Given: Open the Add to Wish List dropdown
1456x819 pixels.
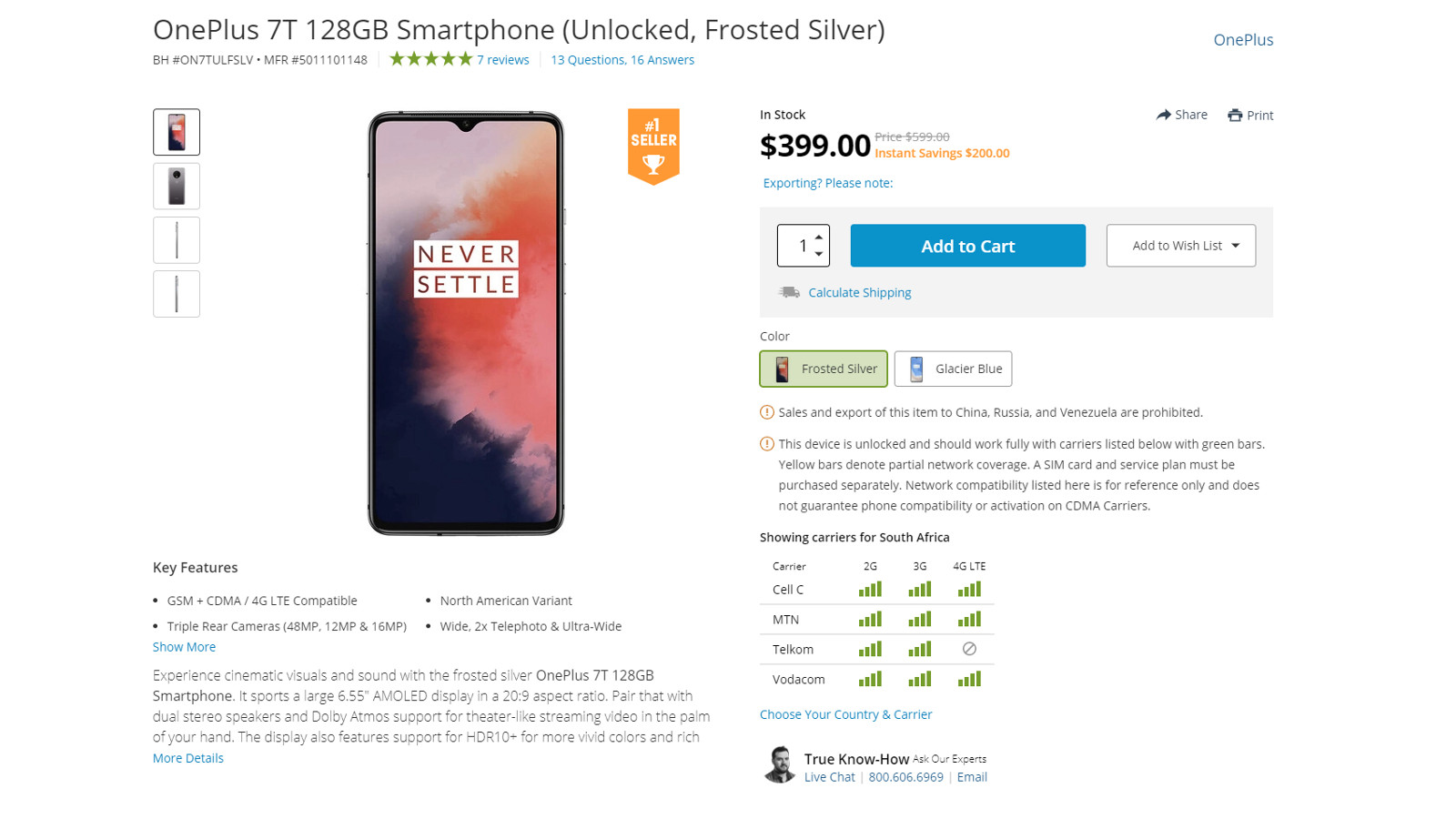Looking at the screenshot, I should pos(1180,246).
